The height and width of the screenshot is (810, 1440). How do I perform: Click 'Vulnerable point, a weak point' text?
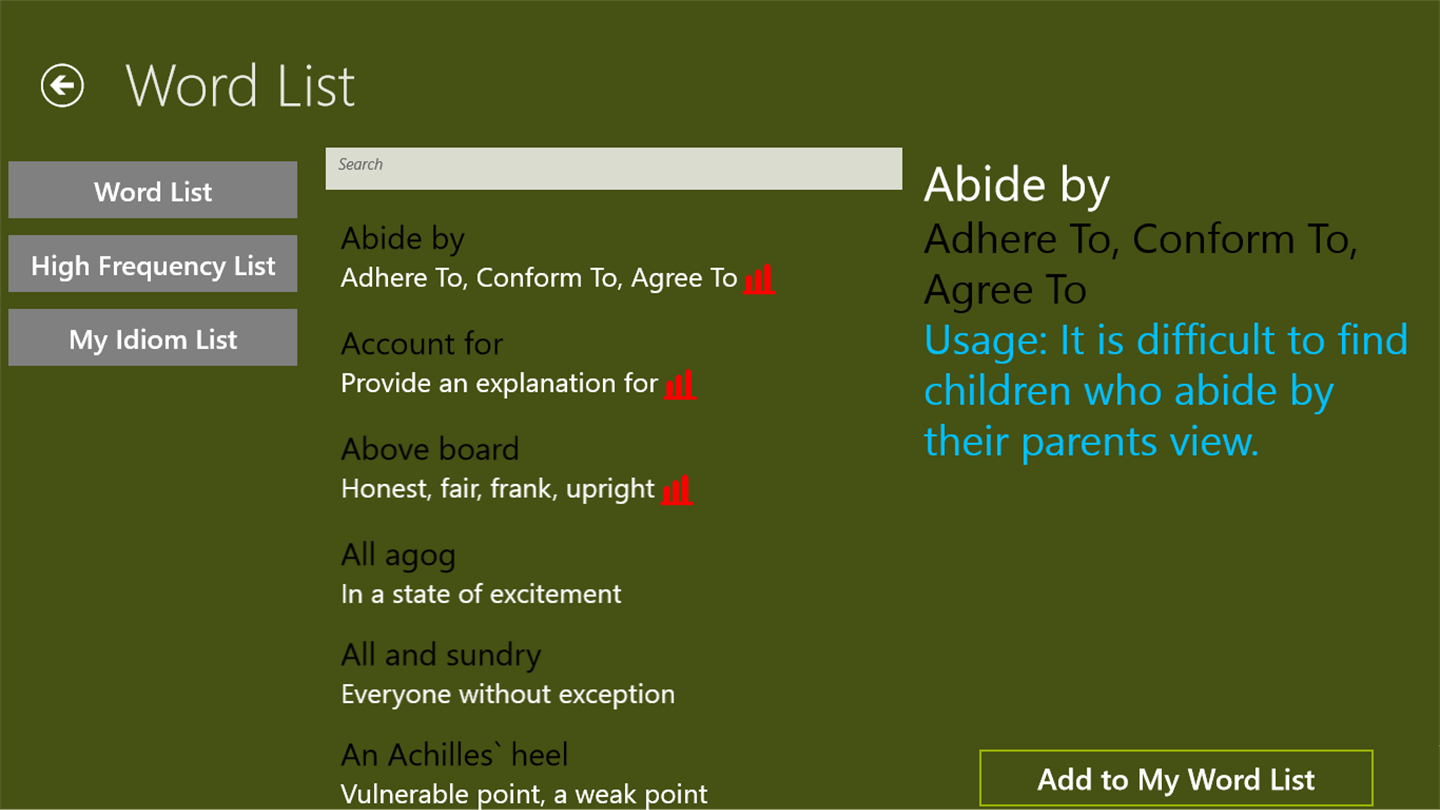(524, 795)
